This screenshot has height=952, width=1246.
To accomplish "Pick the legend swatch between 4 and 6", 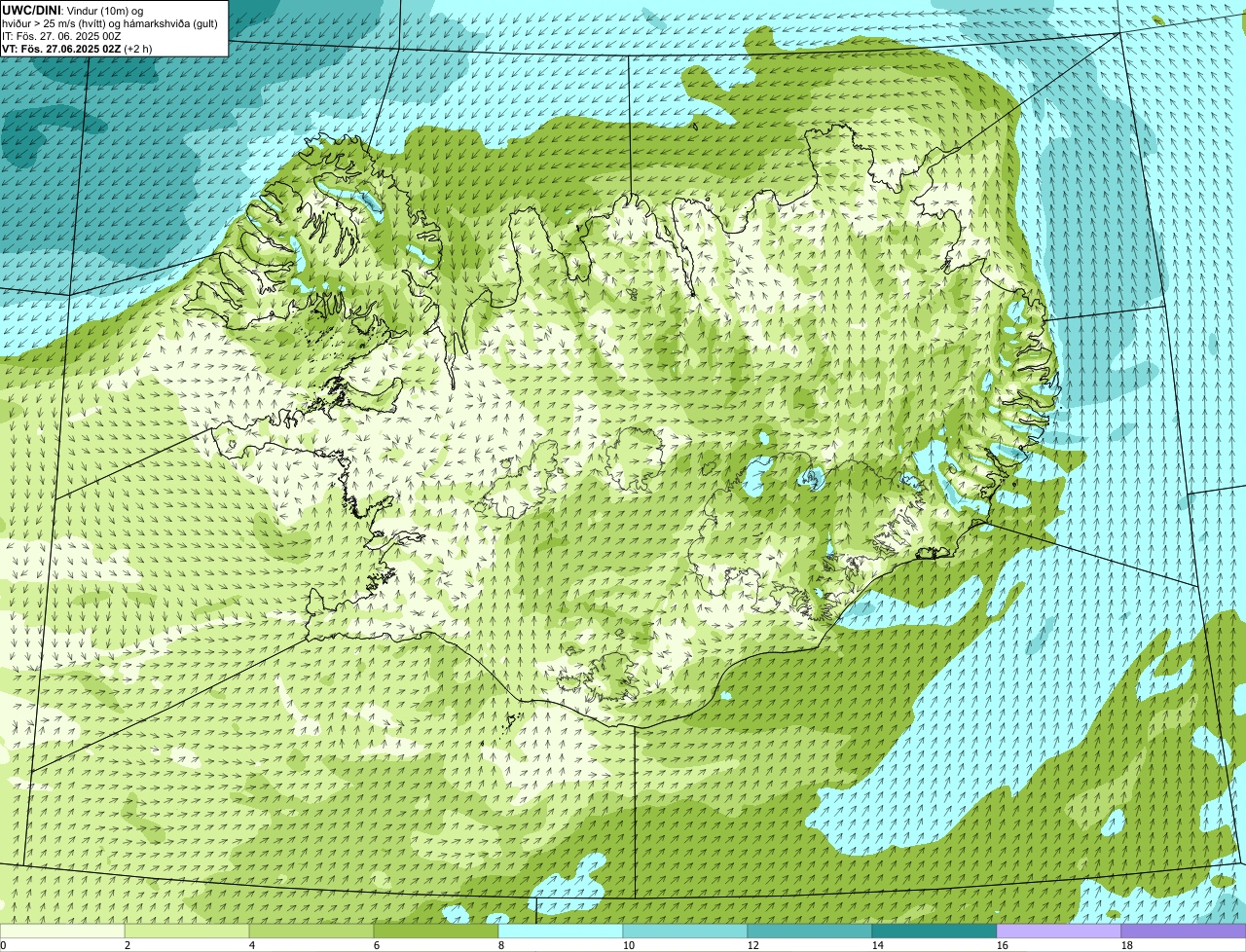I will click(311, 931).
